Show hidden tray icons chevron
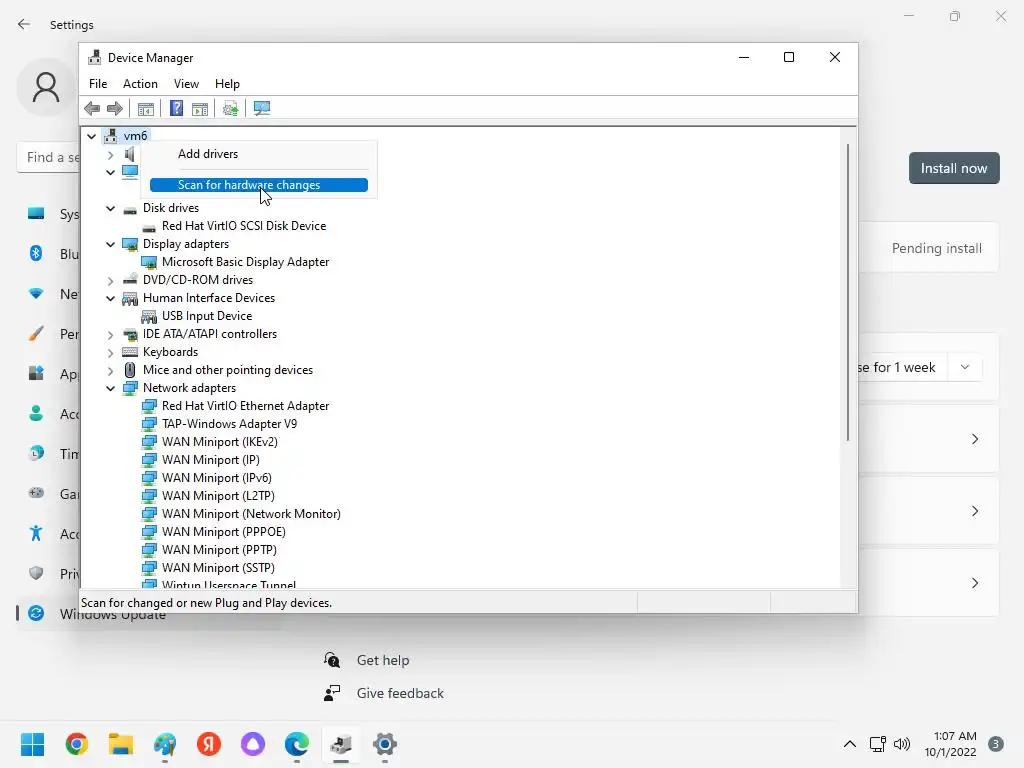 (850, 744)
